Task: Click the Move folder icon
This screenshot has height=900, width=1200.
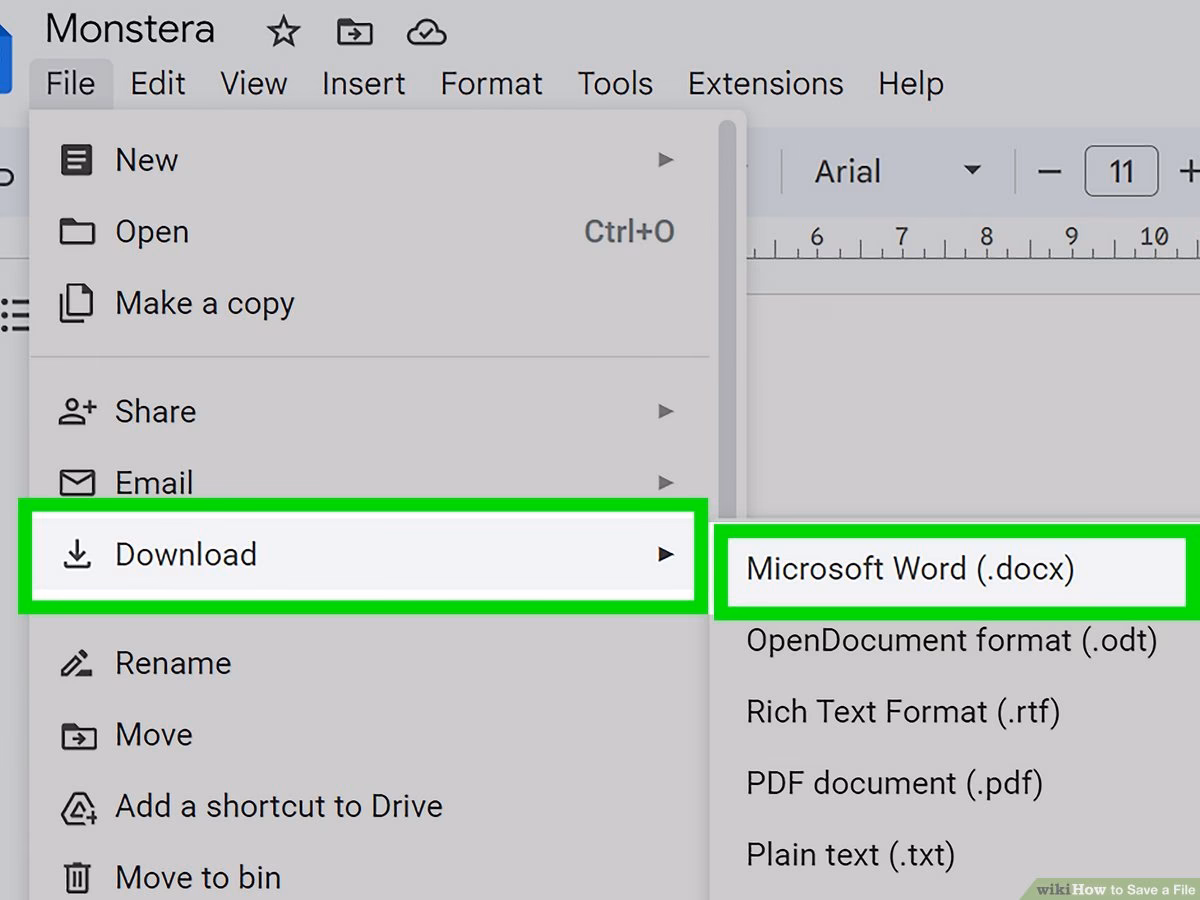Action: (78, 736)
